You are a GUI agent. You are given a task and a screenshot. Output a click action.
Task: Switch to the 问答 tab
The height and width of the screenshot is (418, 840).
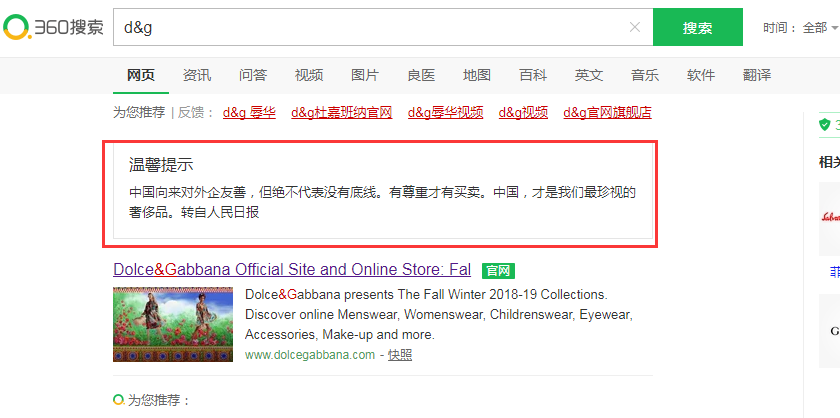tap(253, 75)
